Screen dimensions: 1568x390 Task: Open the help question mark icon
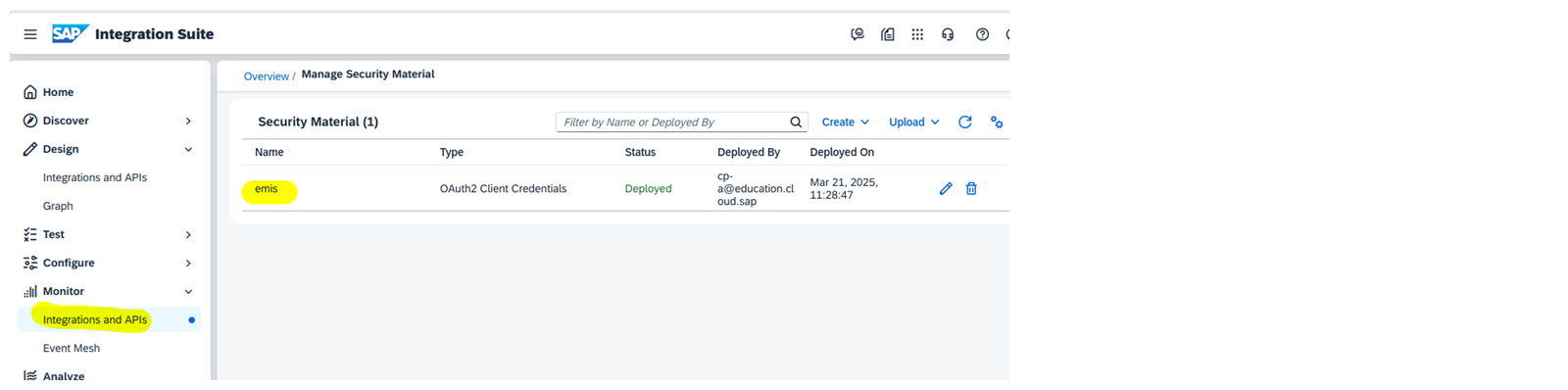click(982, 34)
